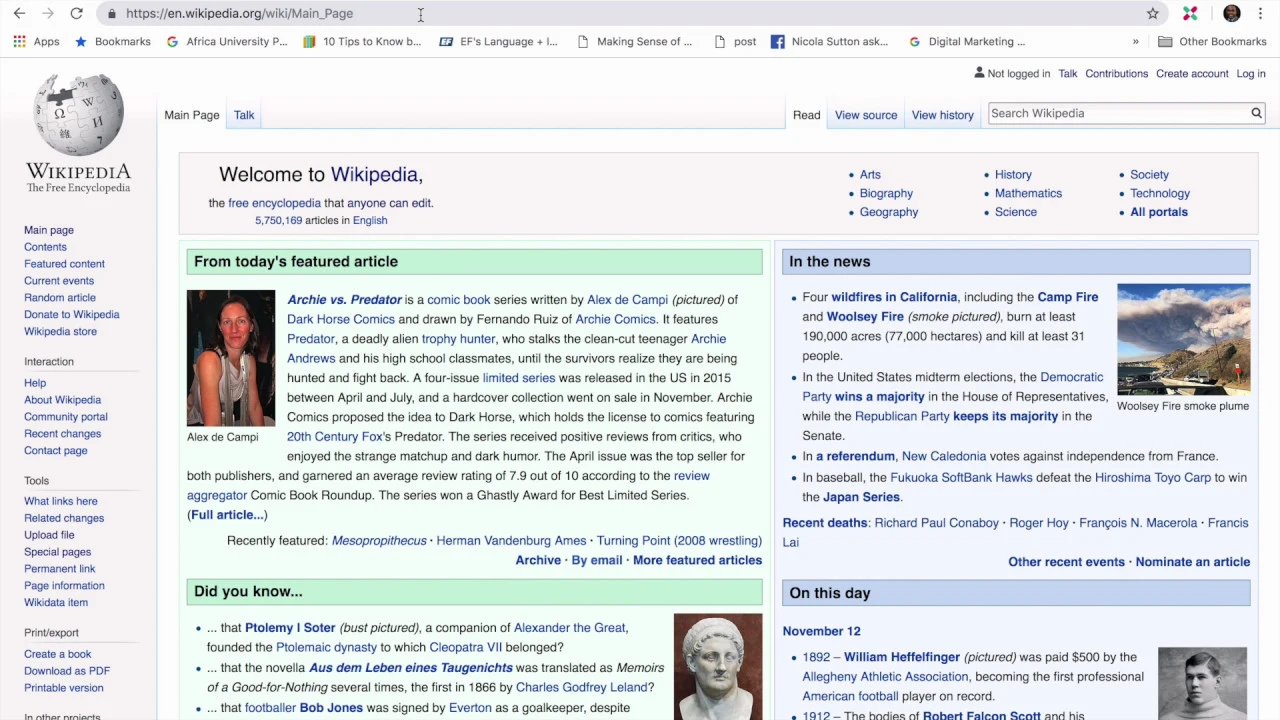Open the Japan Series link
The width and height of the screenshot is (1280, 720).
tap(861, 497)
